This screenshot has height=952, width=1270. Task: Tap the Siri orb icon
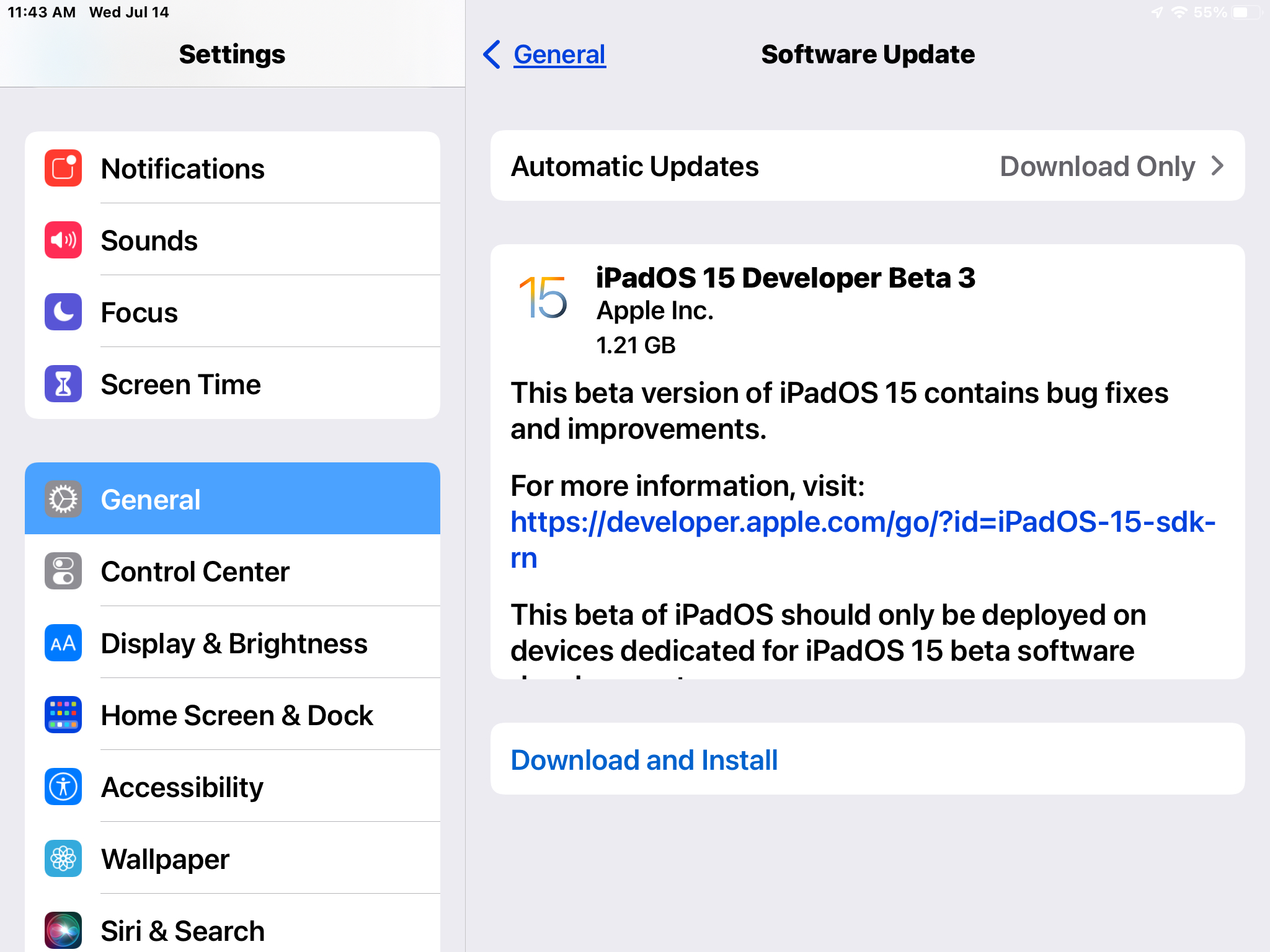63,930
